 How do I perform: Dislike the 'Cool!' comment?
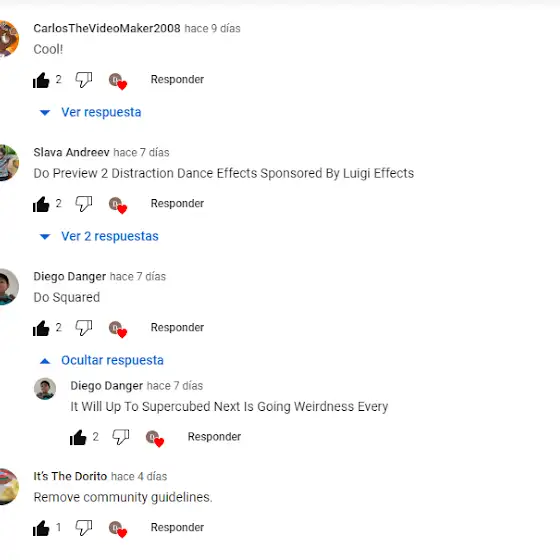[x=84, y=80]
